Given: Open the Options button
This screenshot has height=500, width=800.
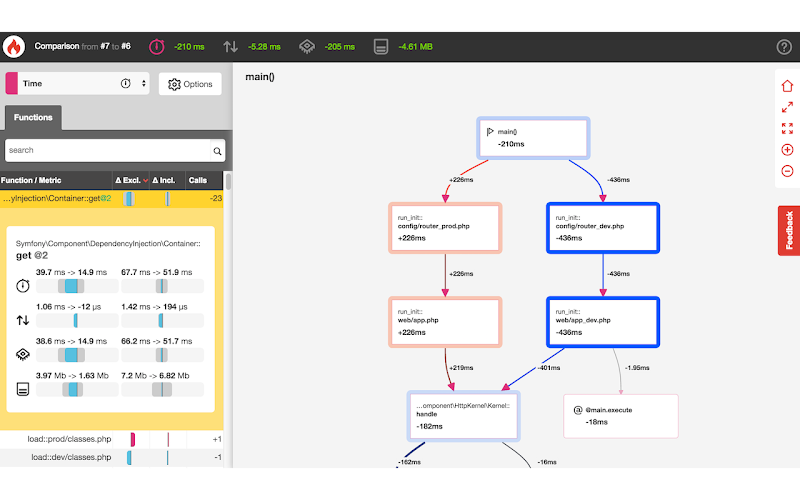Looking at the screenshot, I should tap(190, 84).
